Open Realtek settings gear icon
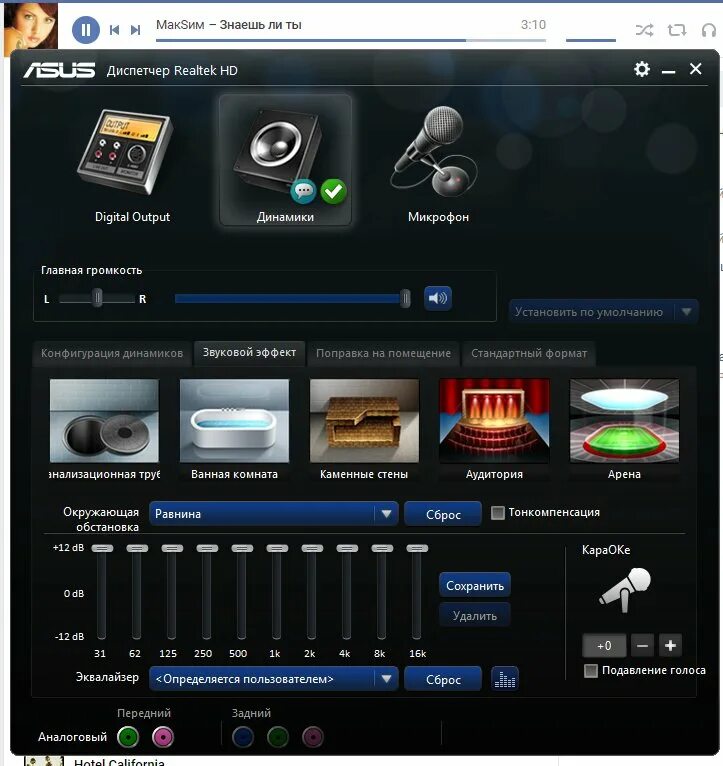 pos(641,69)
